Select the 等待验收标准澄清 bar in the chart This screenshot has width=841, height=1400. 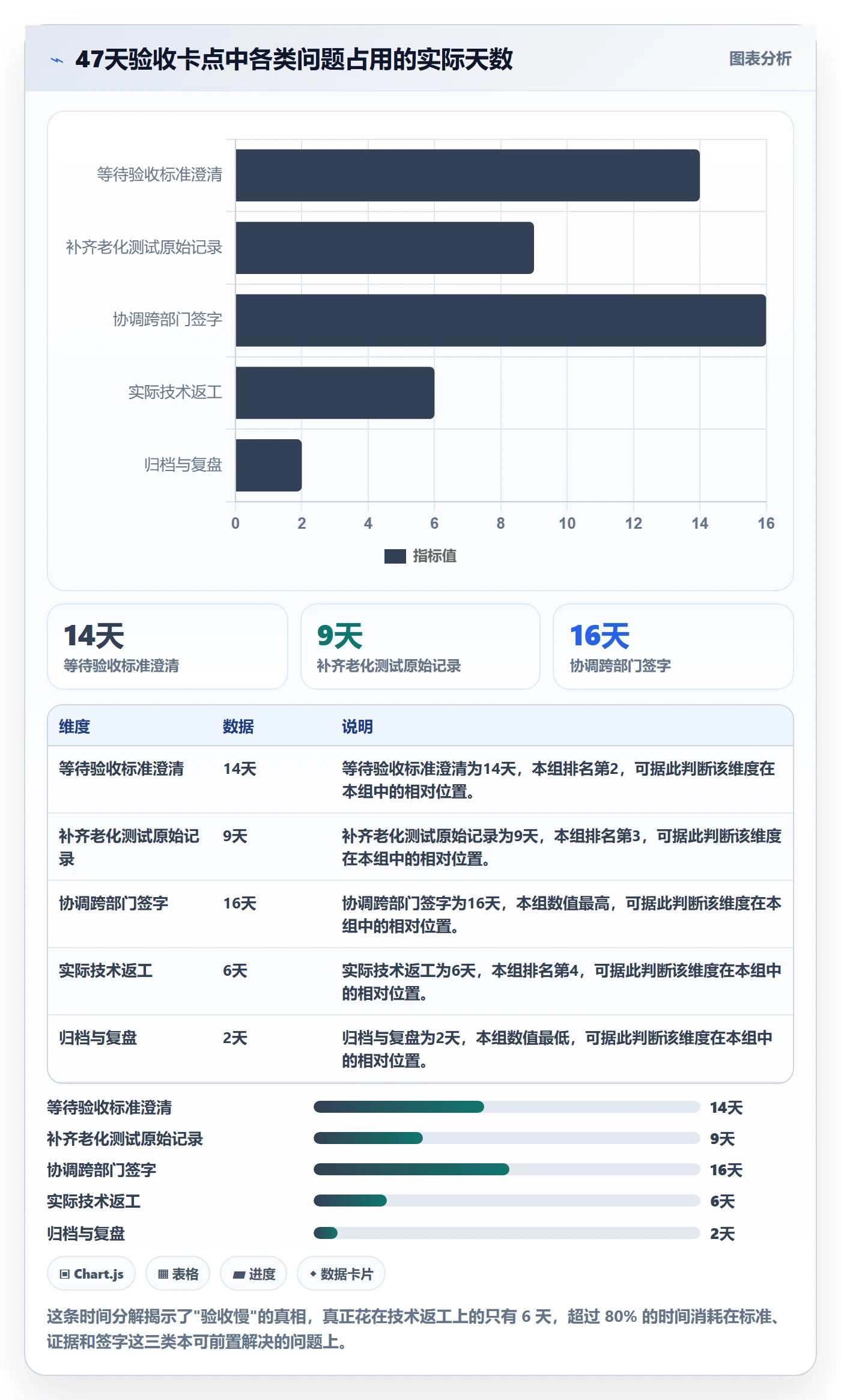(x=467, y=175)
